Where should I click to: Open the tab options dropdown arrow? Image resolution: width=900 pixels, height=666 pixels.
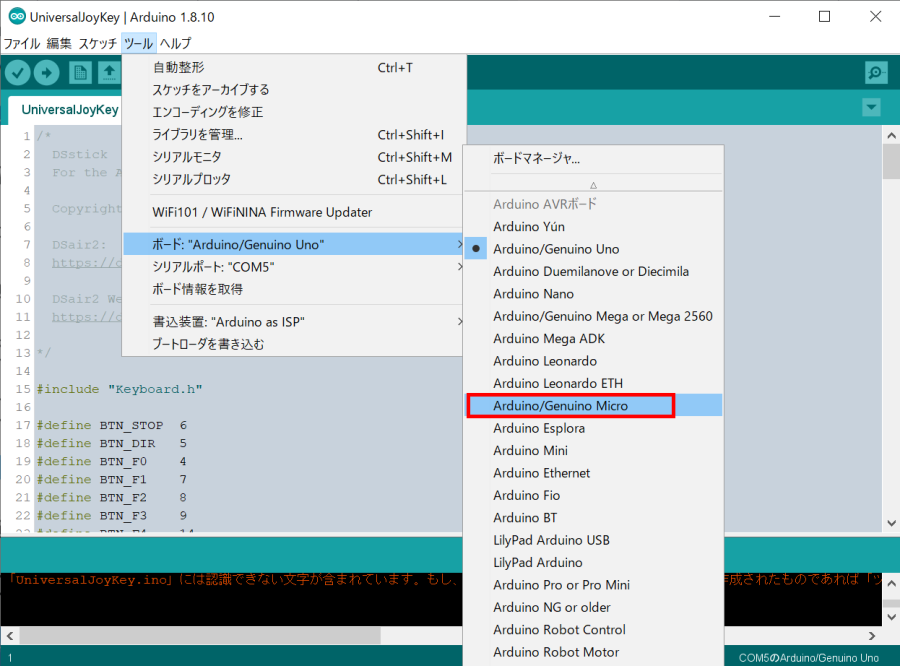tap(871, 107)
